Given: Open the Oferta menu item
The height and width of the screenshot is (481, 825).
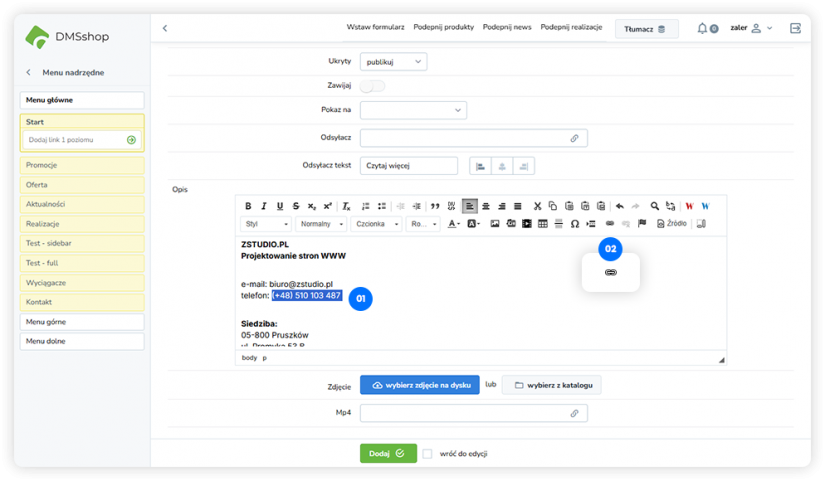Looking at the screenshot, I should point(82,185).
